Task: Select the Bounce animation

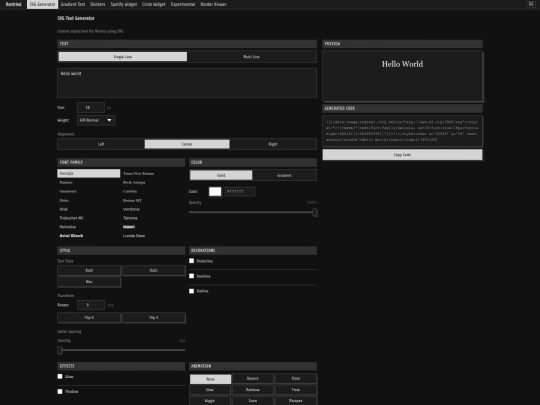Action: click(253, 378)
